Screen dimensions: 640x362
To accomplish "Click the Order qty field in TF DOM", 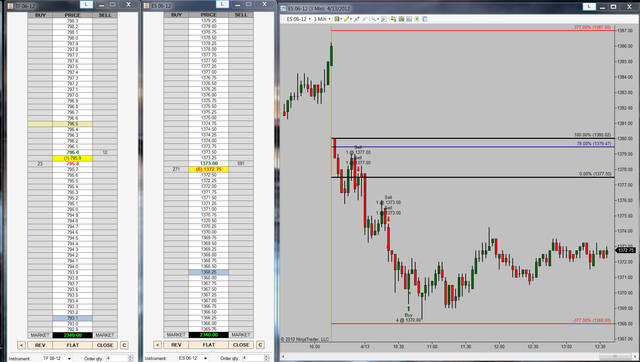I will pos(117,358).
